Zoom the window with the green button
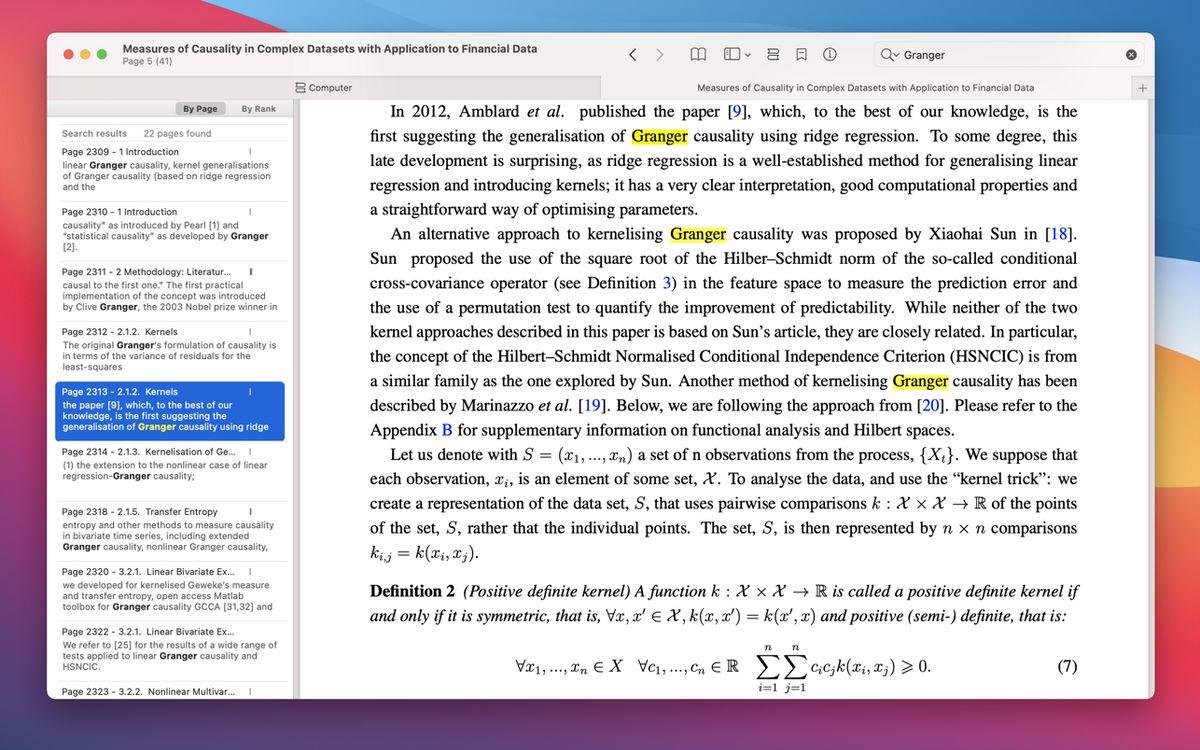1200x750 pixels. click(102, 55)
